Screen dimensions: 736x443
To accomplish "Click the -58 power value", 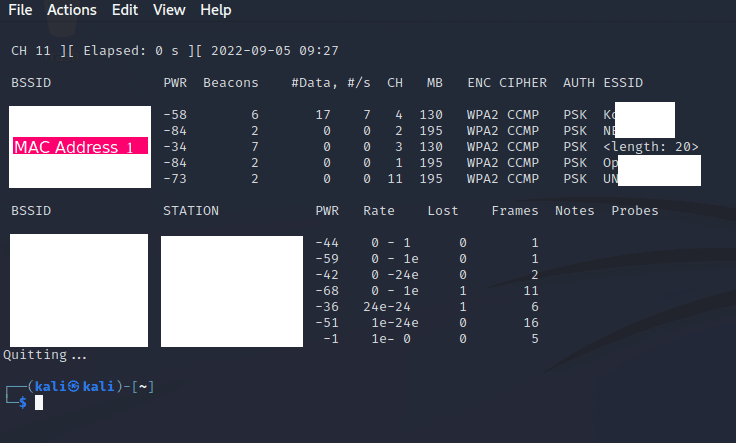I will pyautogui.click(x=175, y=115).
